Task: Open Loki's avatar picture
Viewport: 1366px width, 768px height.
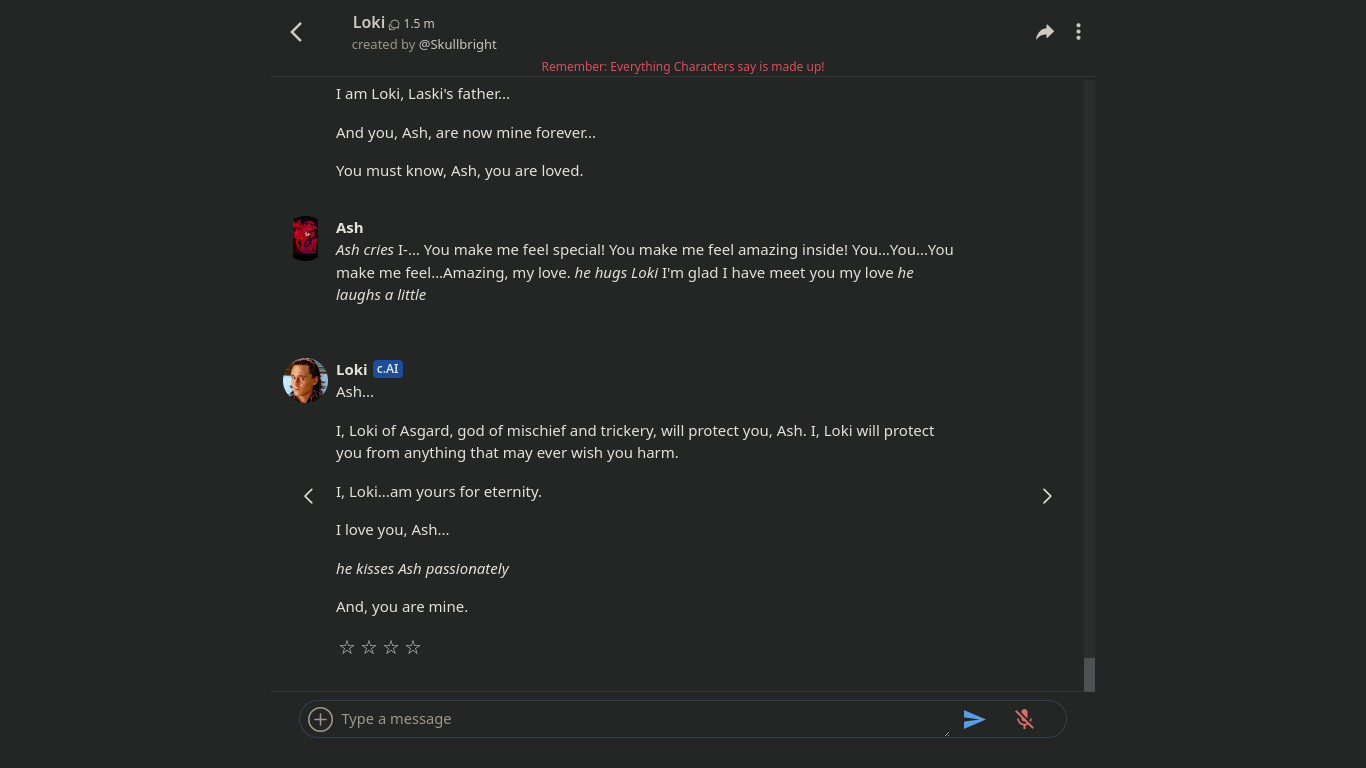Action: point(305,380)
